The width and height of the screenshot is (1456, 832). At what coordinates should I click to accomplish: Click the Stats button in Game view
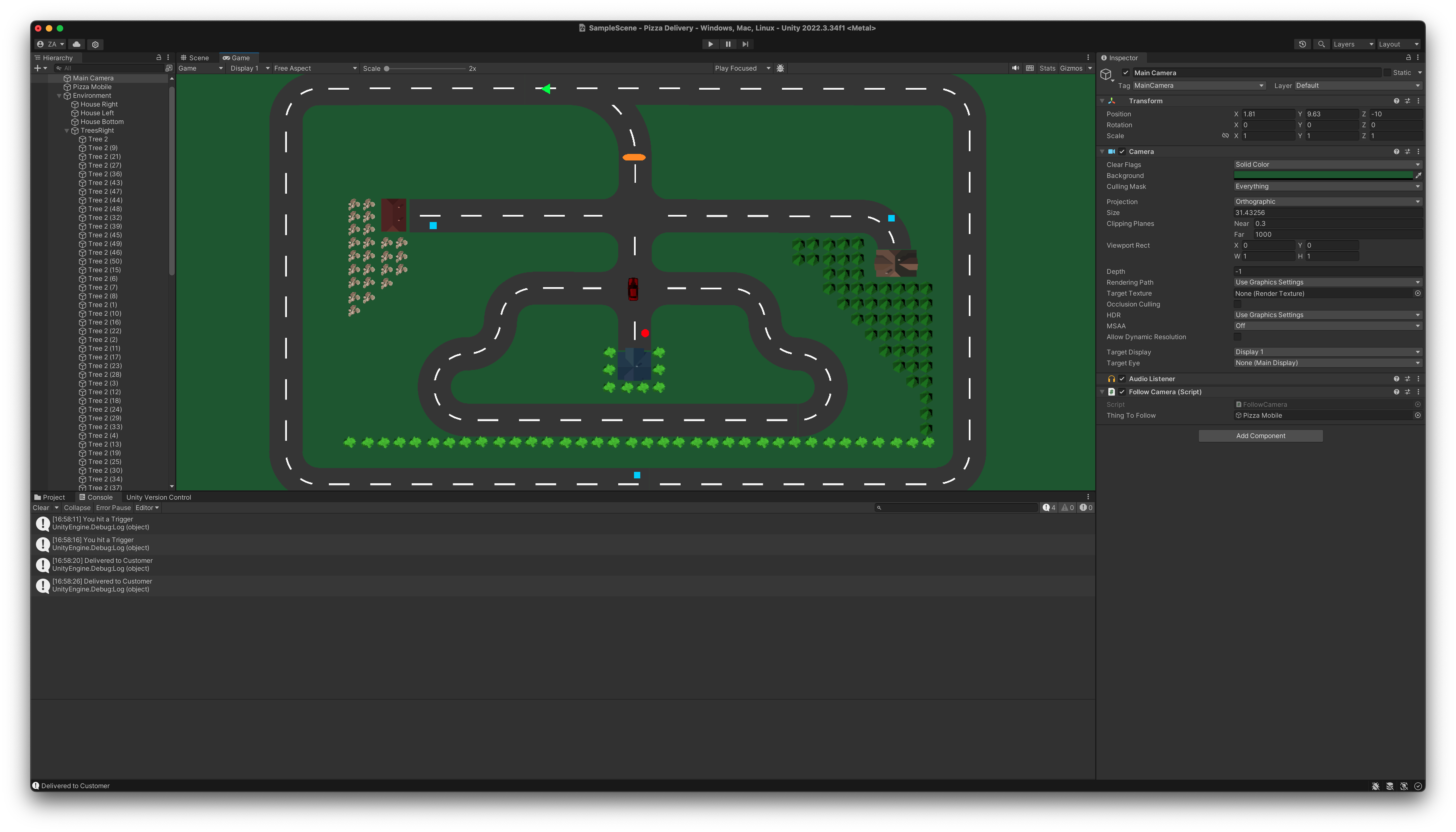tap(1047, 68)
